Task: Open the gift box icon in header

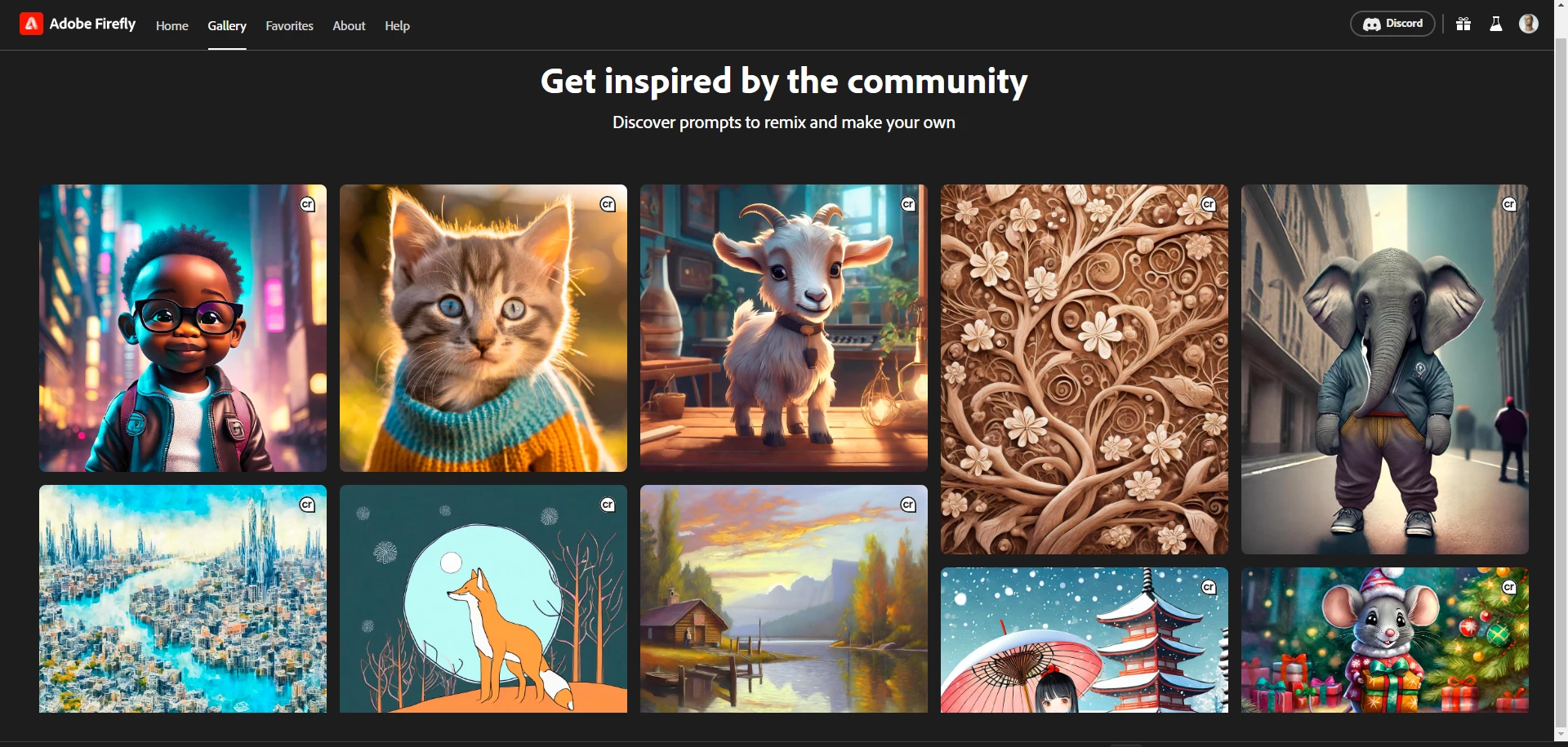Action: tap(1463, 24)
